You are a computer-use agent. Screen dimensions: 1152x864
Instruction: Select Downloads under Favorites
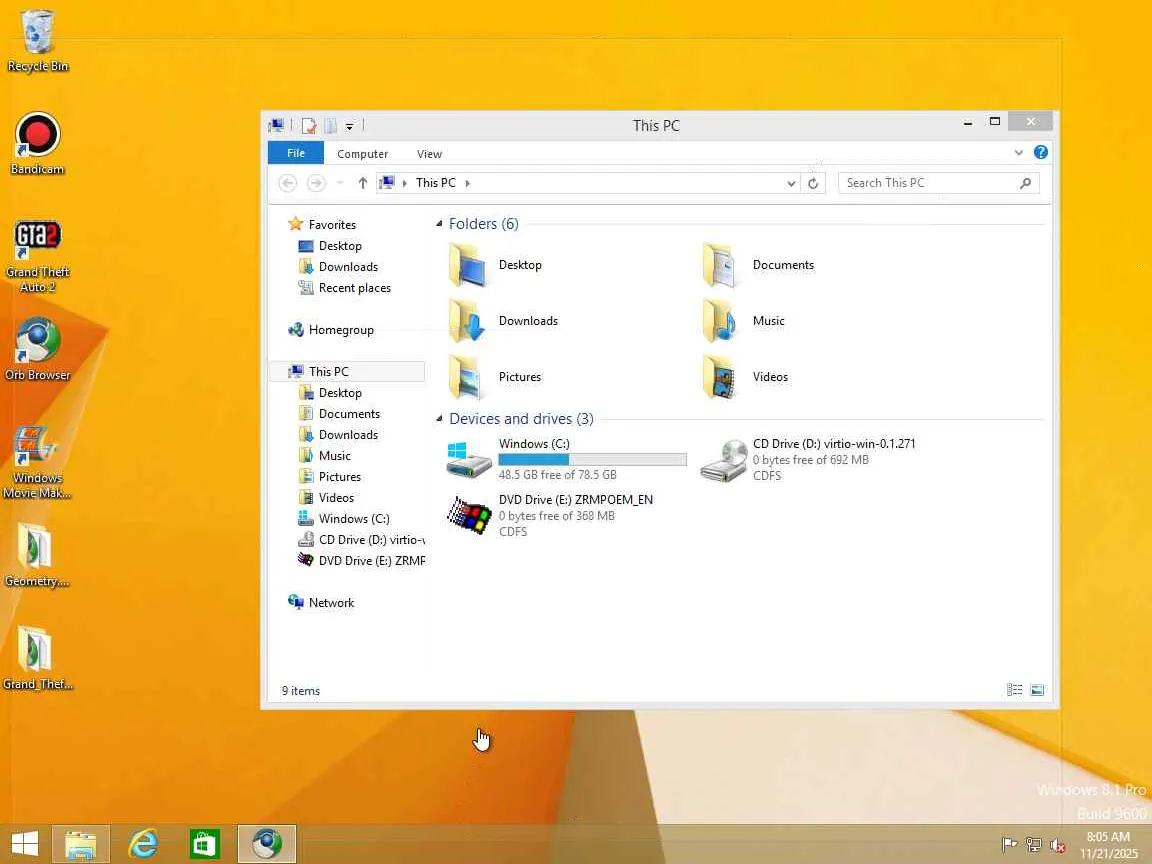coord(338,267)
